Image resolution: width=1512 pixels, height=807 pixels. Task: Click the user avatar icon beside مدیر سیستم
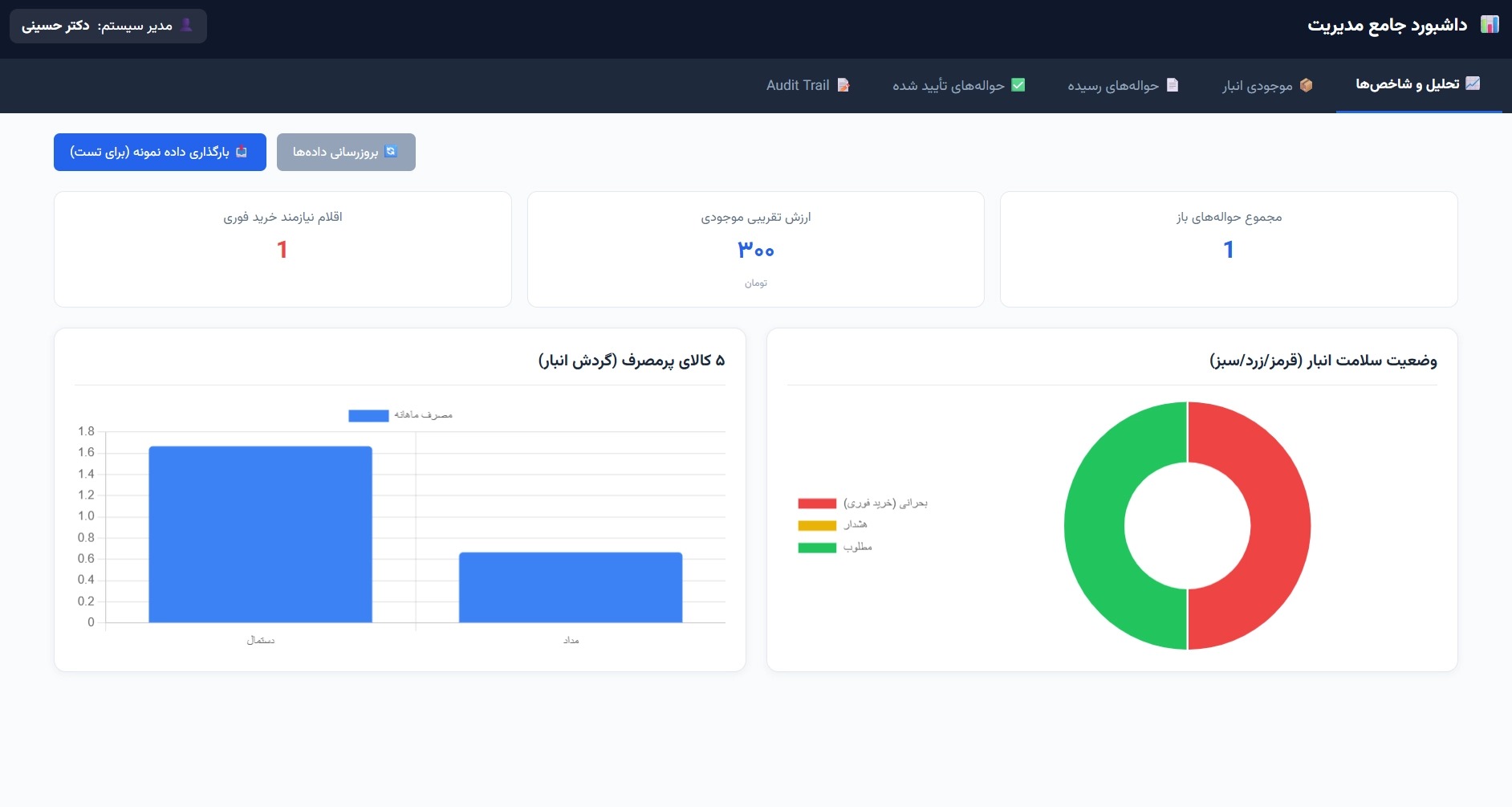(186, 25)
